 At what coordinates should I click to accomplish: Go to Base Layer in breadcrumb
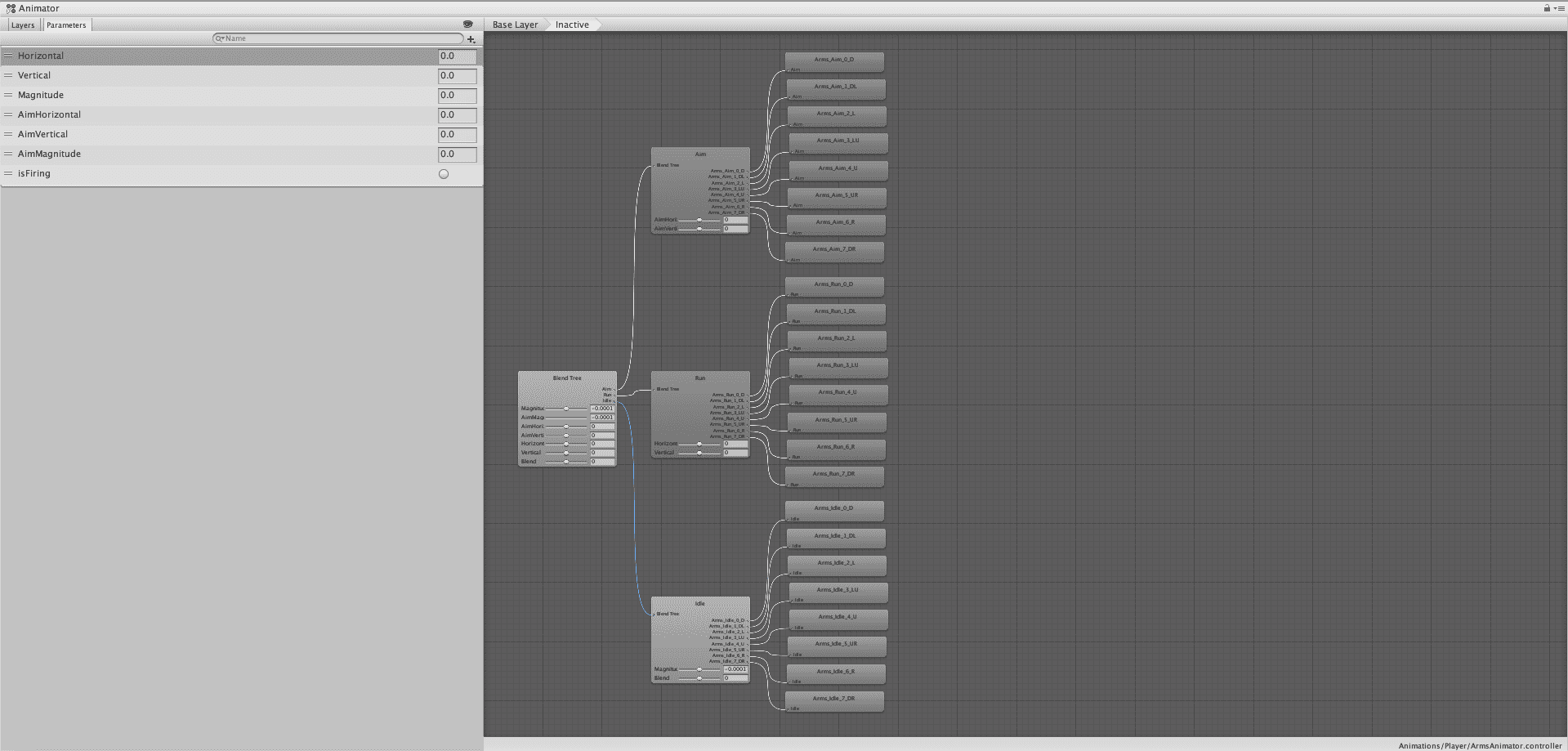515,25
